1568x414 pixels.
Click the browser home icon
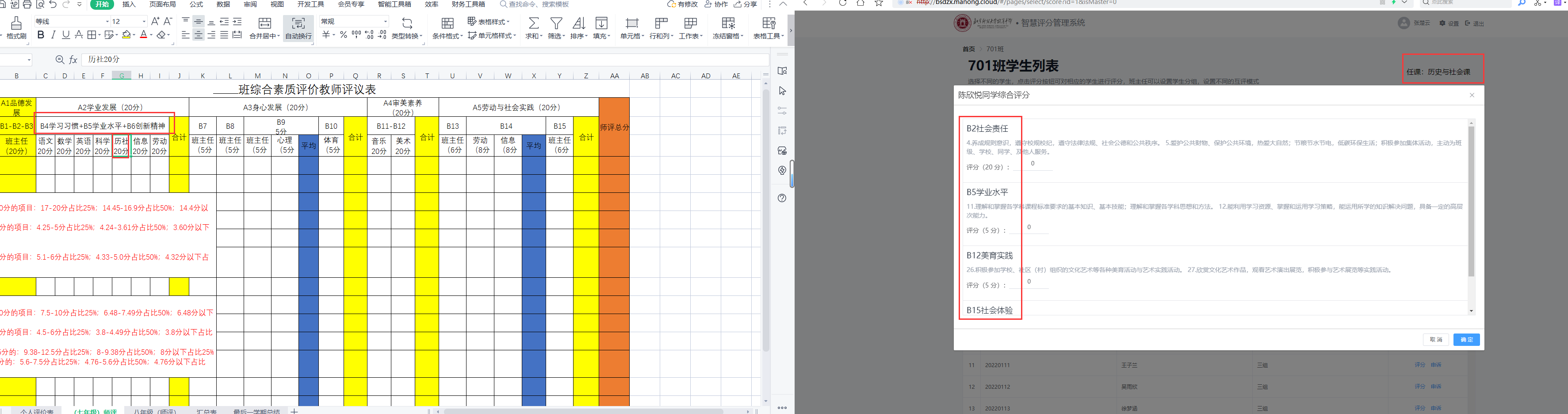[x=860, y=3]
